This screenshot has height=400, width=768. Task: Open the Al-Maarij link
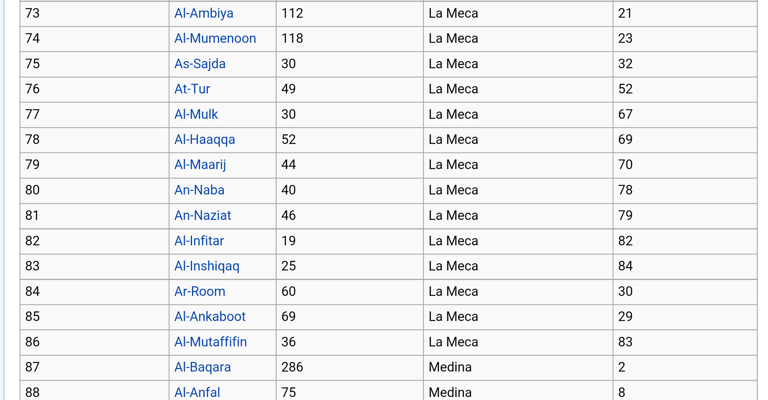(200, 165)
